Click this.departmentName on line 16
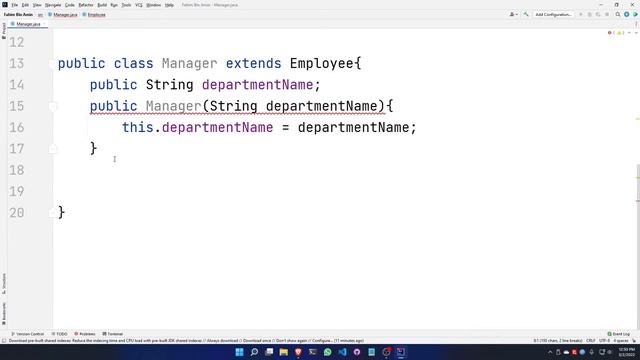 (x=198, y=127)
